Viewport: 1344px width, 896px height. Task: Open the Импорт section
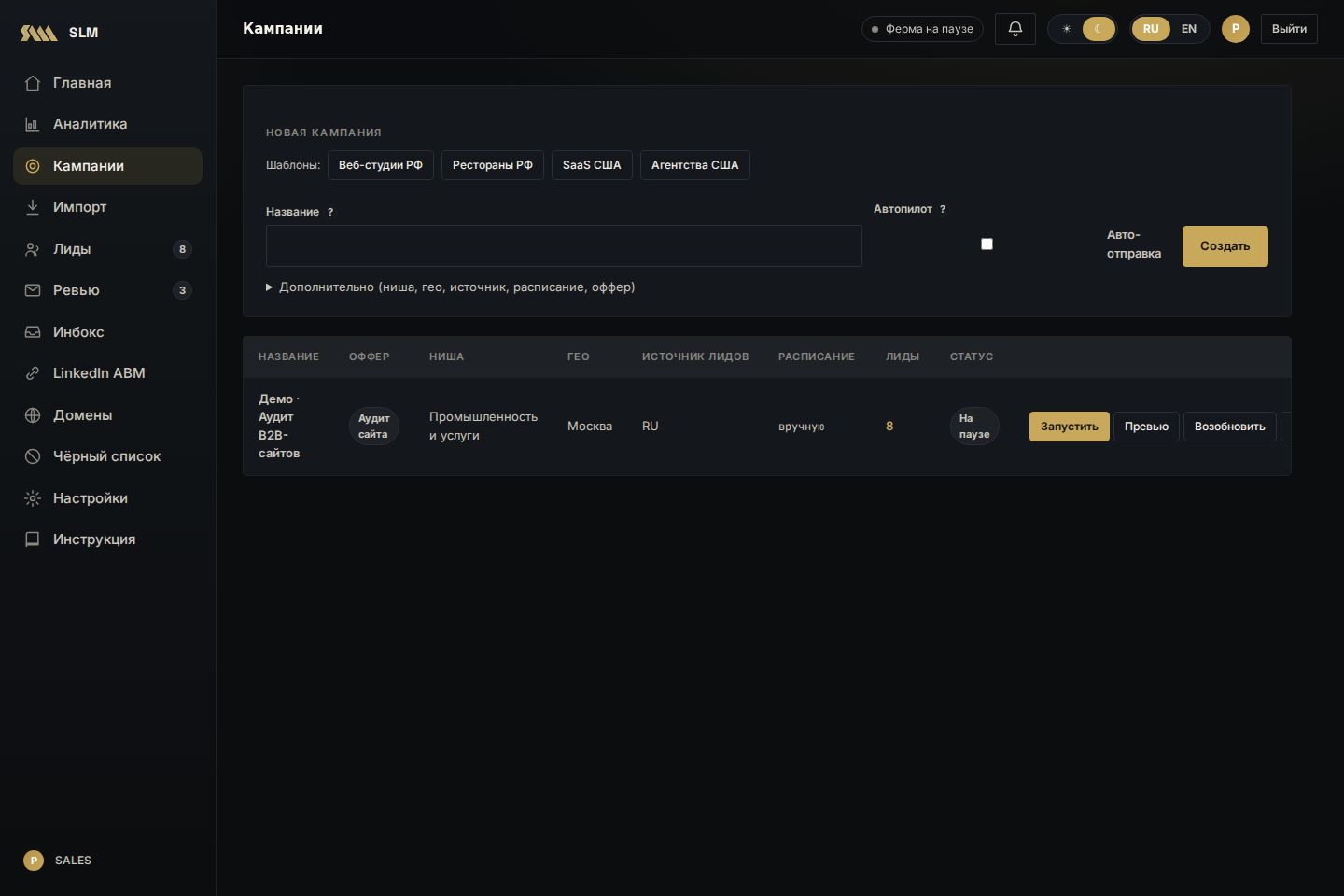(107, 207)
